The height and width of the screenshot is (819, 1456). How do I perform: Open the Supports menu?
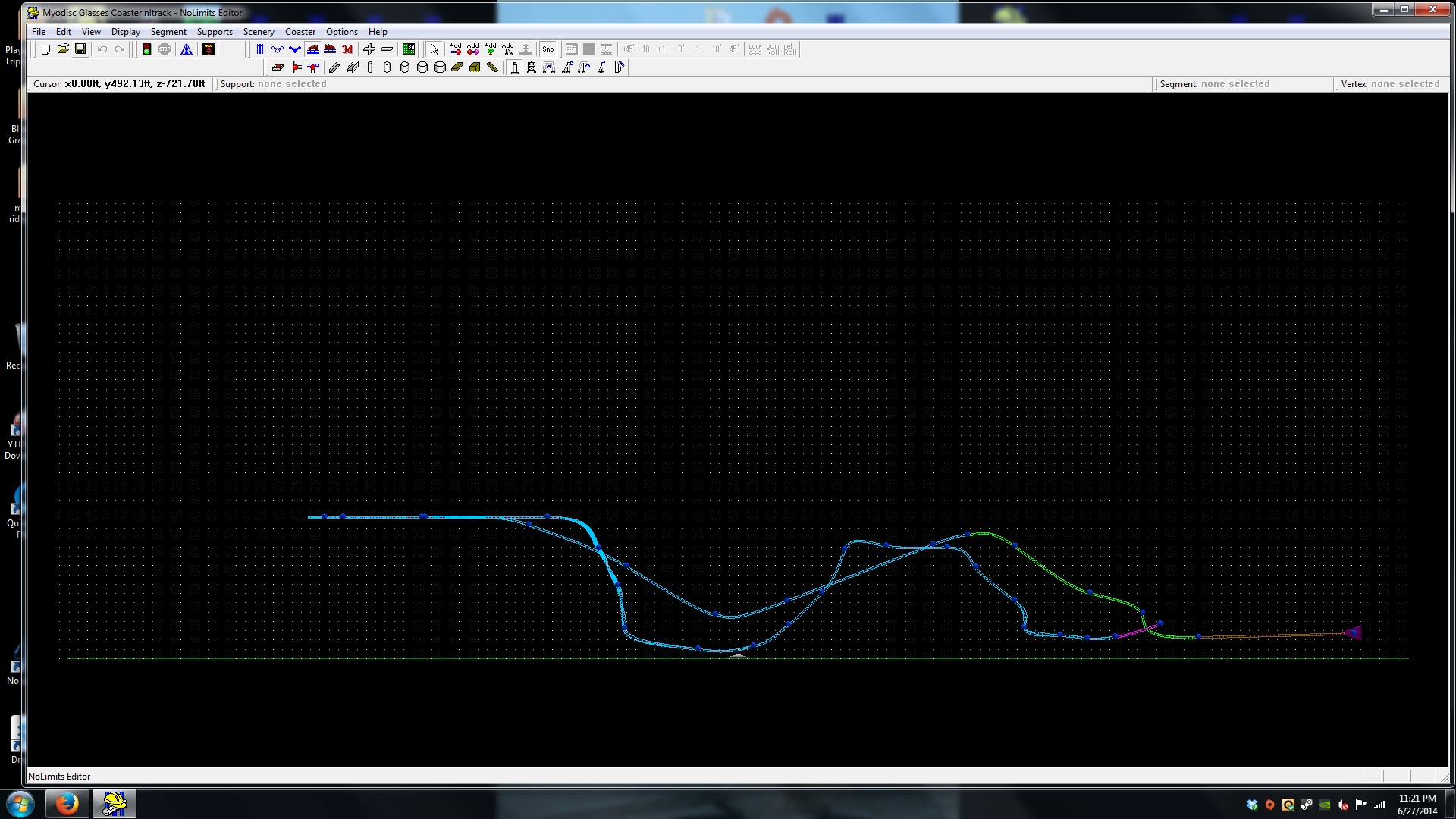[x=215, y=32]
